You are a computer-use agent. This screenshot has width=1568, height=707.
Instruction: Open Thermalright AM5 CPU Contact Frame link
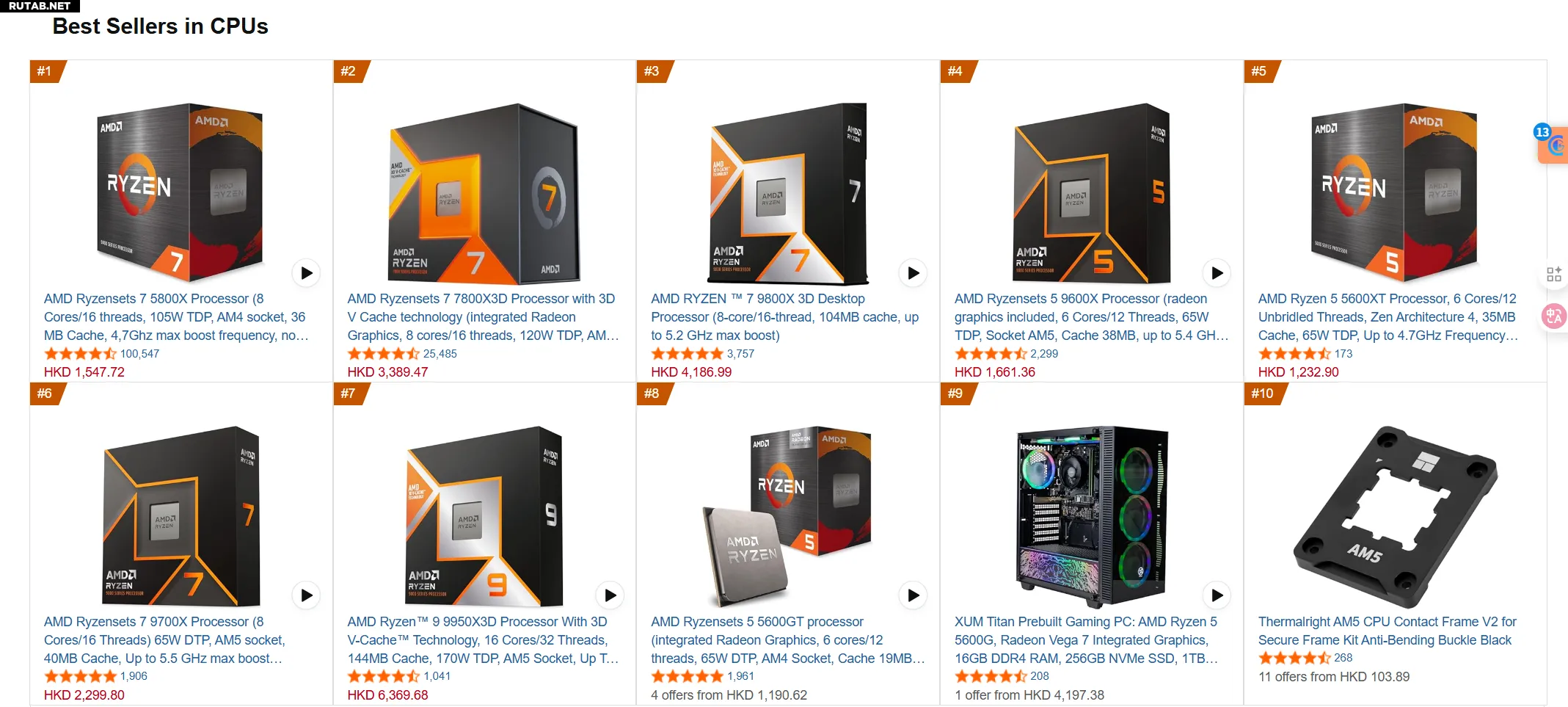1387,631
